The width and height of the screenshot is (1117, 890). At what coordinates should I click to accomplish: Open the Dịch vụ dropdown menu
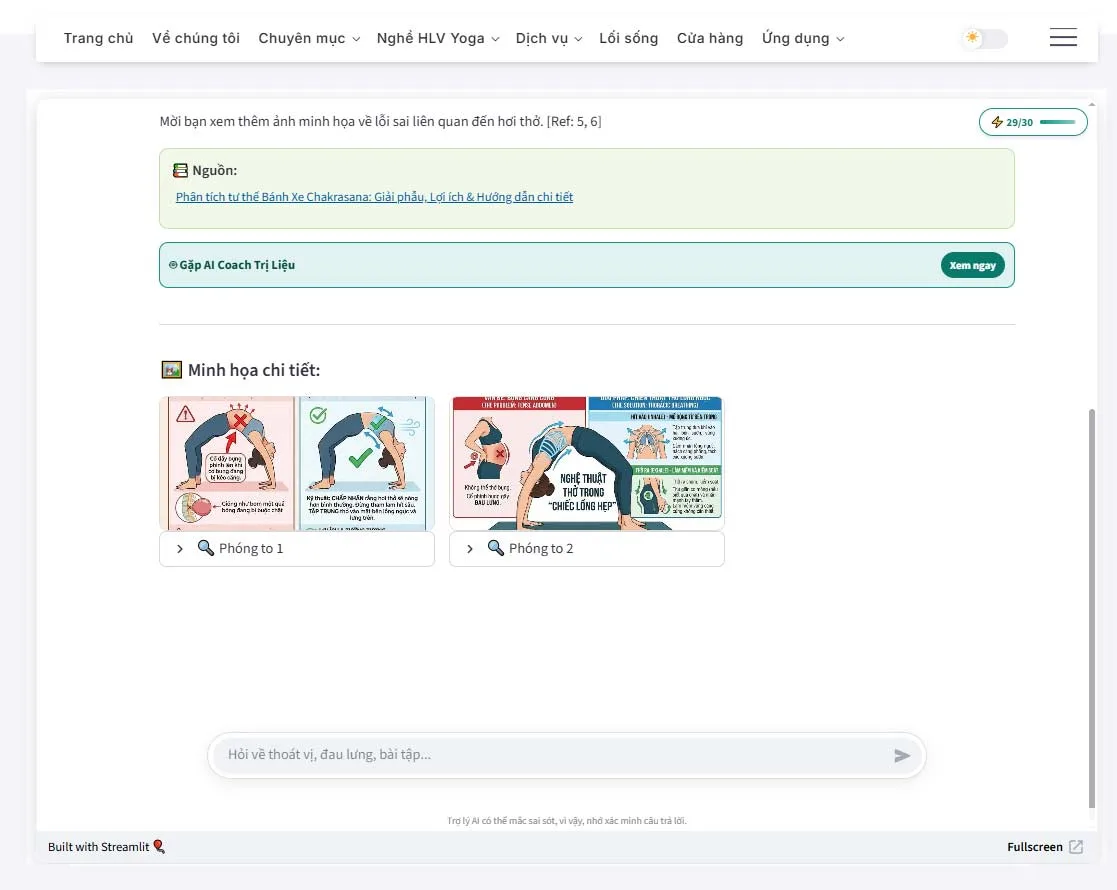(x=549, y=38)
